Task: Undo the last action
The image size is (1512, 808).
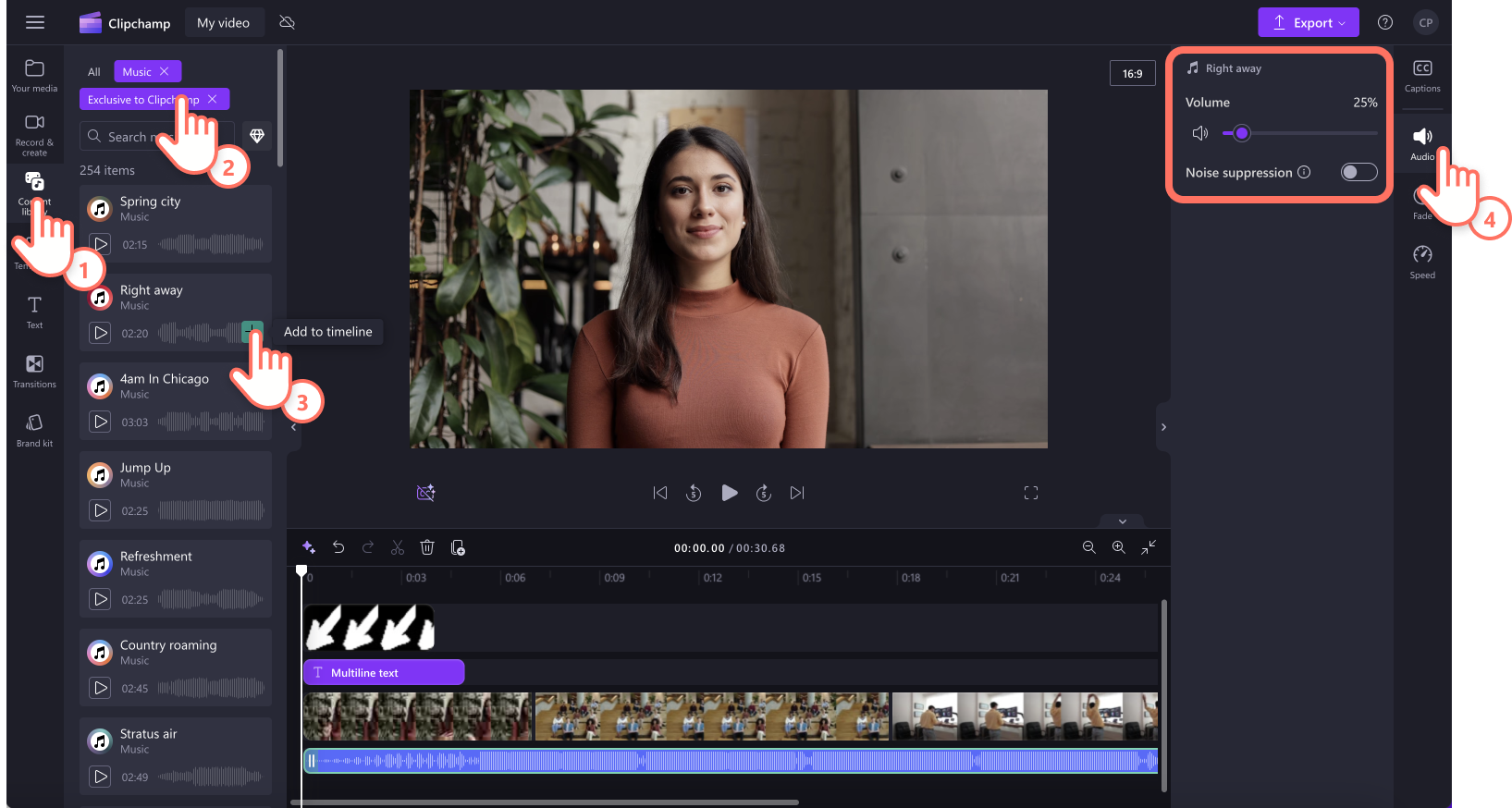Action: [x=338, y=547]
